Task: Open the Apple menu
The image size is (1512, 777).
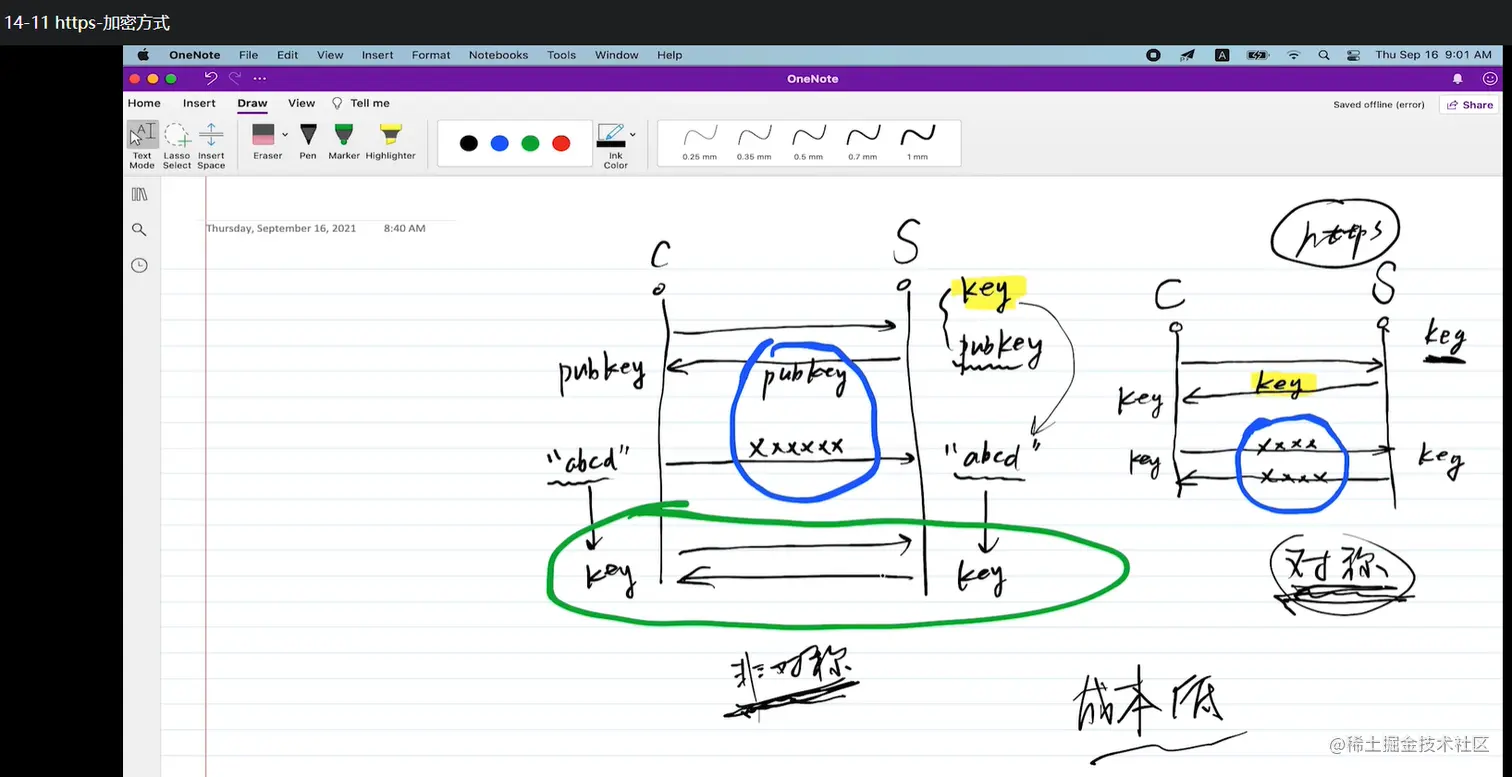Action: pos(143,55)
